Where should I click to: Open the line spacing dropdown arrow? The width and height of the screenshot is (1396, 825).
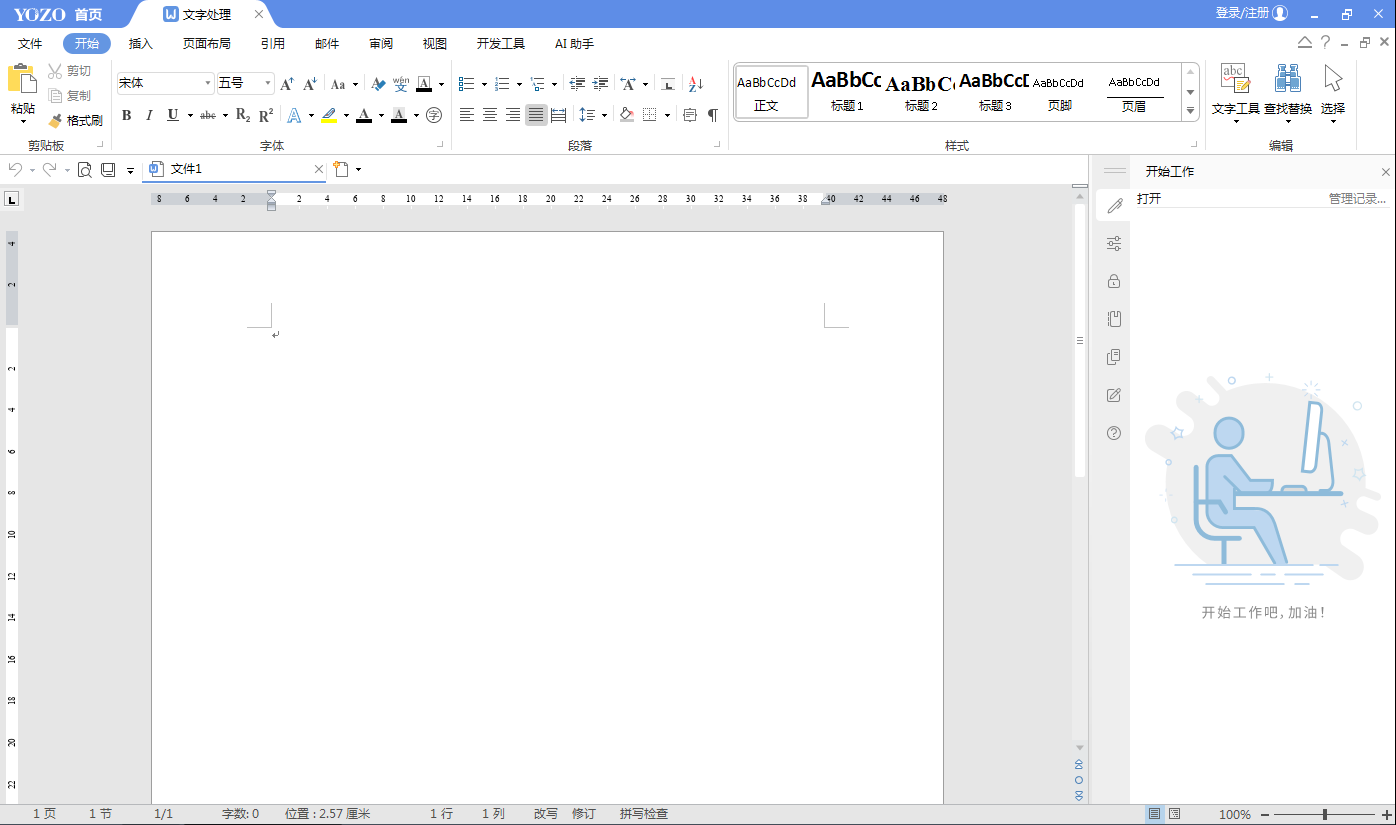pyautogui.click(x=605, y=115)
